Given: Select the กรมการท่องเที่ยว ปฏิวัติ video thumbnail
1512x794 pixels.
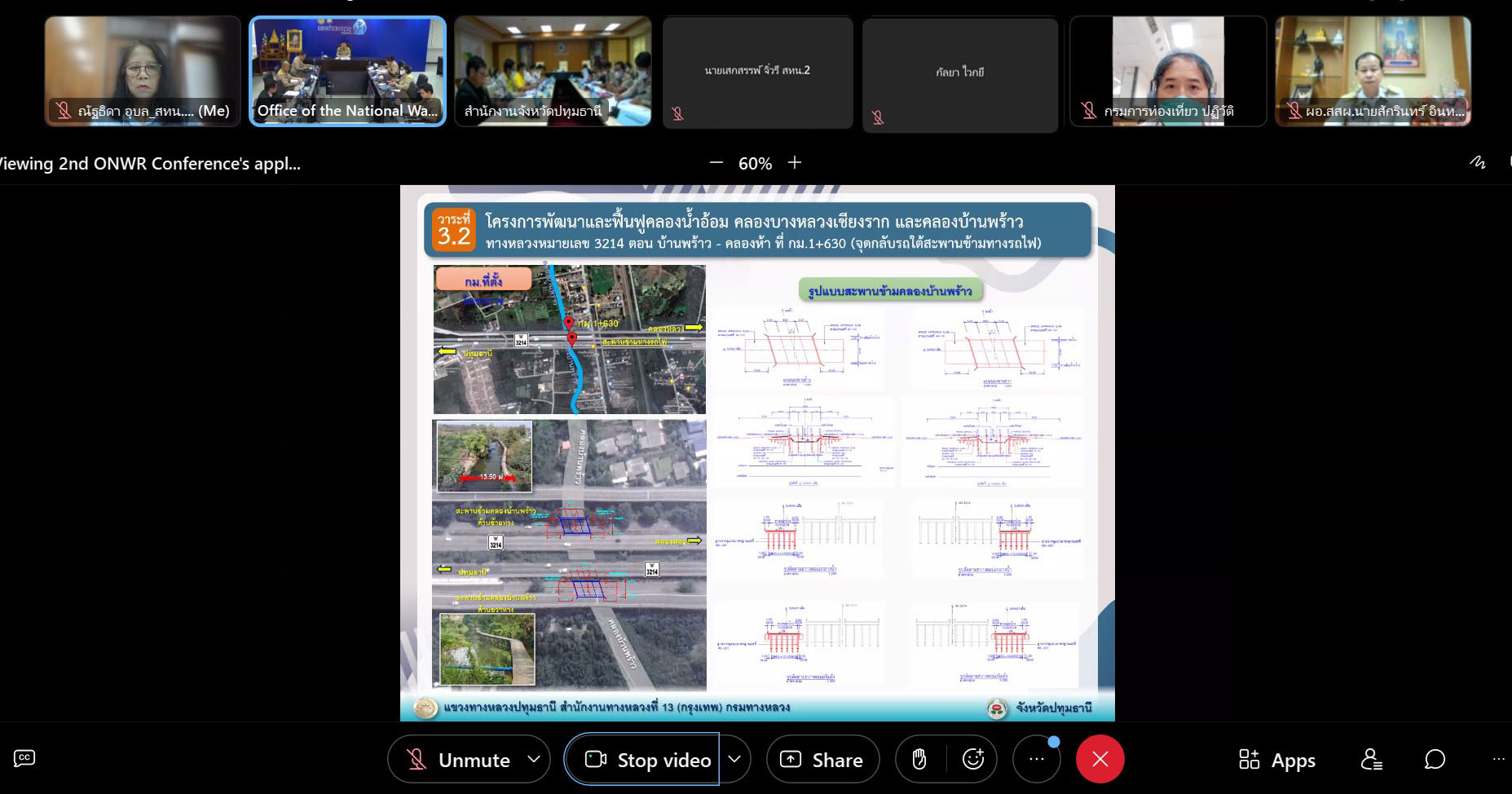Looking at the screenshot, I should click(1168, 72).
